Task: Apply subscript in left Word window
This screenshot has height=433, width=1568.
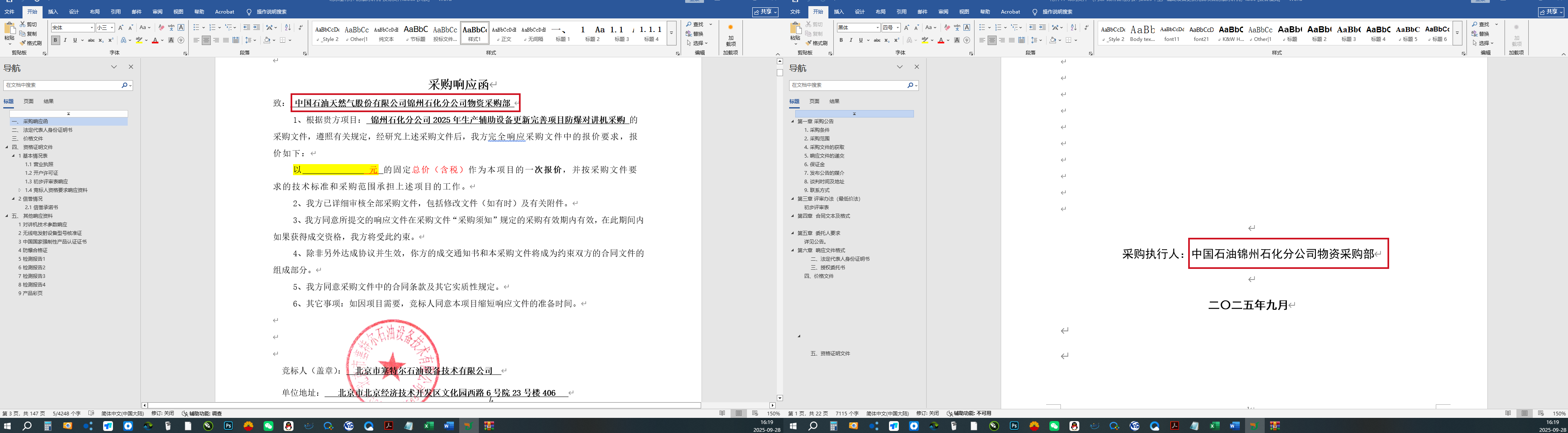Action: pyautogui.click(x=101, y=40)
